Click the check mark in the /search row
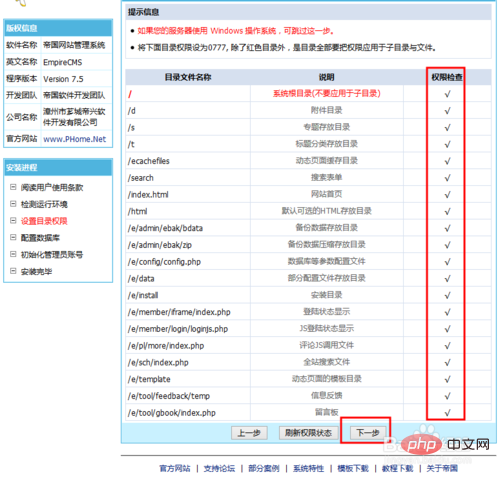The image size is (500, 477). click(447, 178)
